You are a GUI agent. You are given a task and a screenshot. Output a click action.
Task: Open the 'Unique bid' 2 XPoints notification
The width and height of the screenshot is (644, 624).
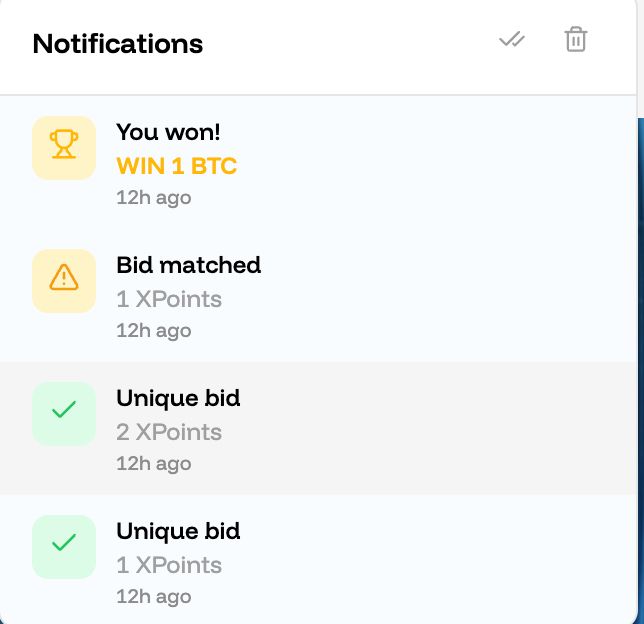pyautogui.click(x=178, y=398)
